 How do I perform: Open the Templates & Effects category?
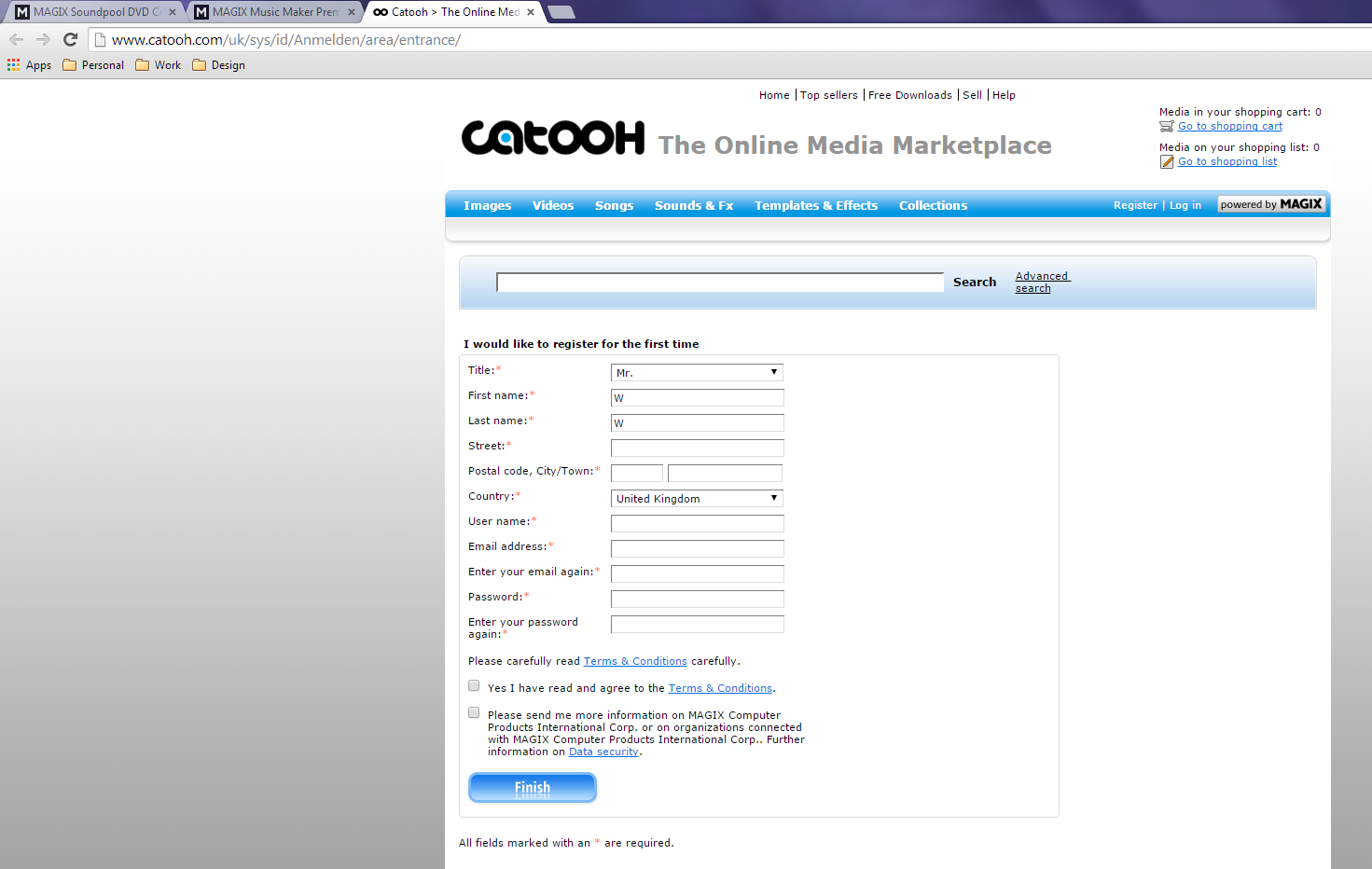(816, 205)
